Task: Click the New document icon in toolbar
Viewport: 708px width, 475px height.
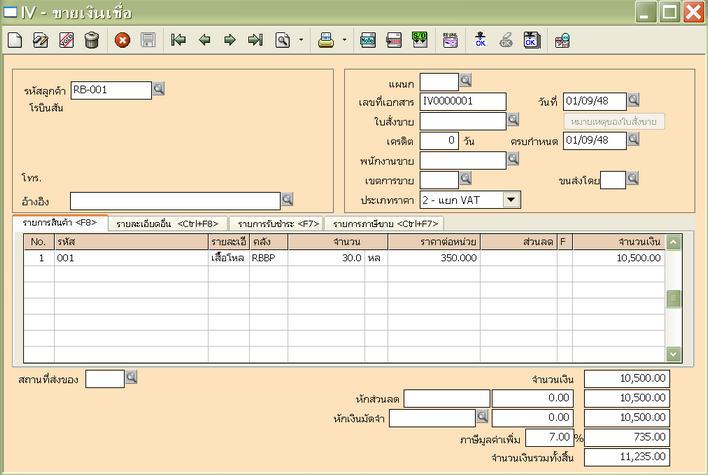Action: point(15,41)
